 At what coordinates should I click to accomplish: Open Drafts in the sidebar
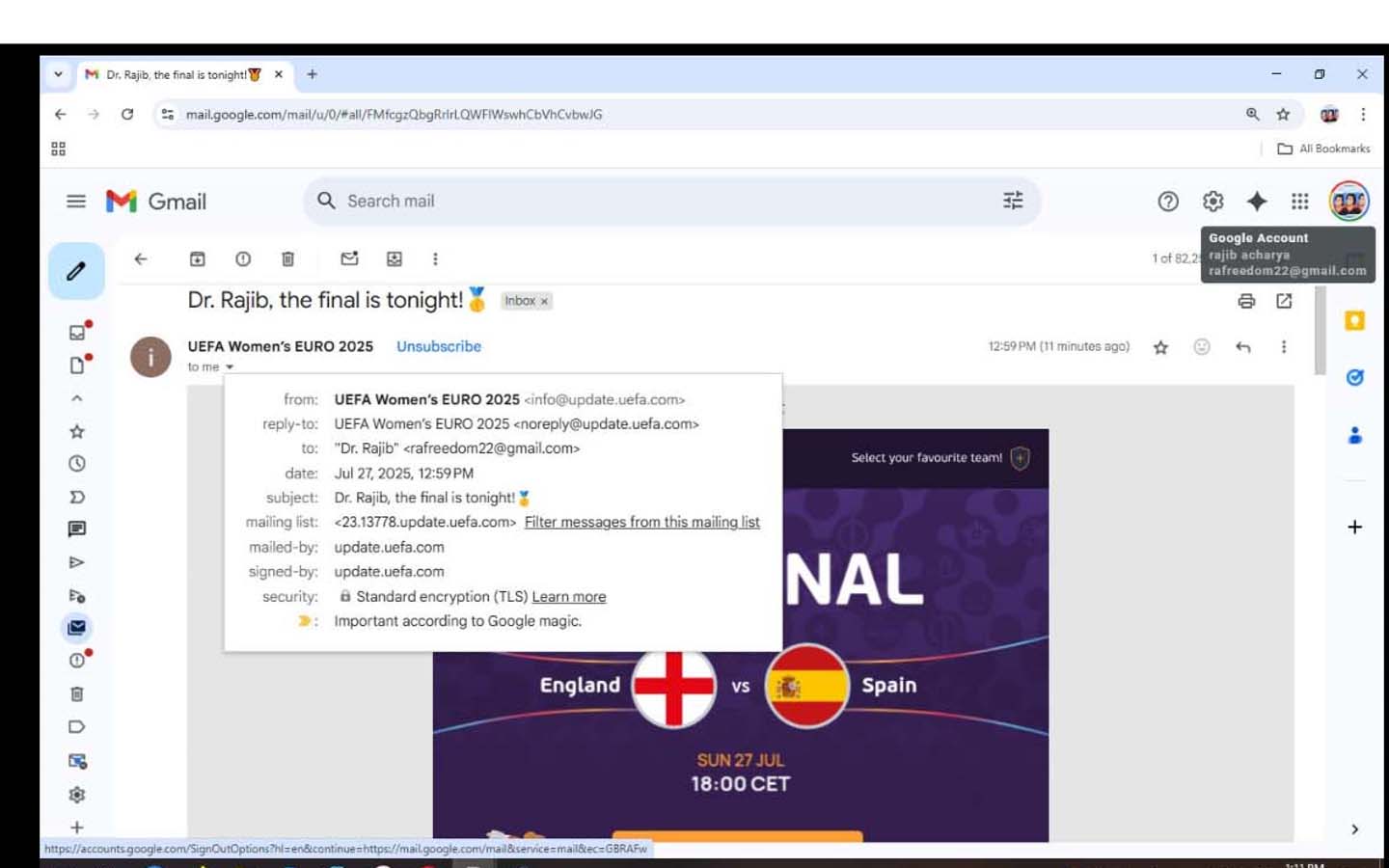(77, 366)
